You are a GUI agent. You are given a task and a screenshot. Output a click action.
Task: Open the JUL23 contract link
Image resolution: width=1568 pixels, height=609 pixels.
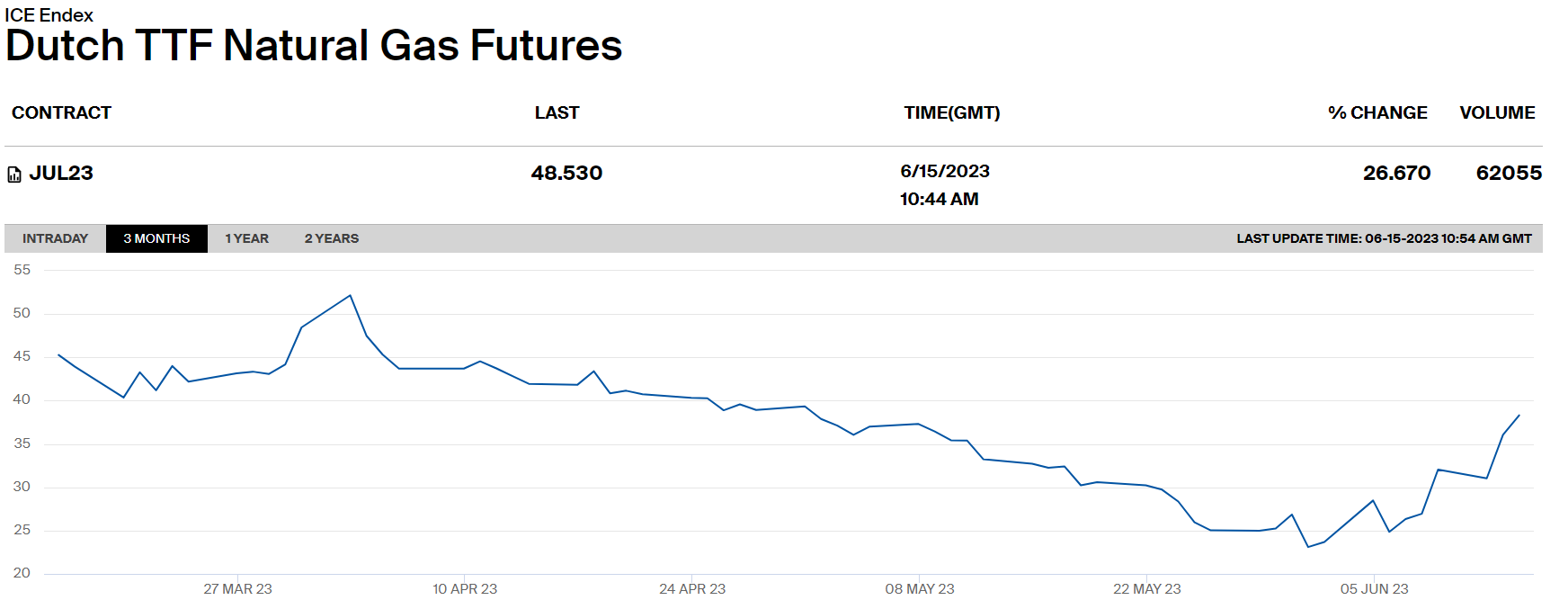pyautogui.click(x=61, y=173)
